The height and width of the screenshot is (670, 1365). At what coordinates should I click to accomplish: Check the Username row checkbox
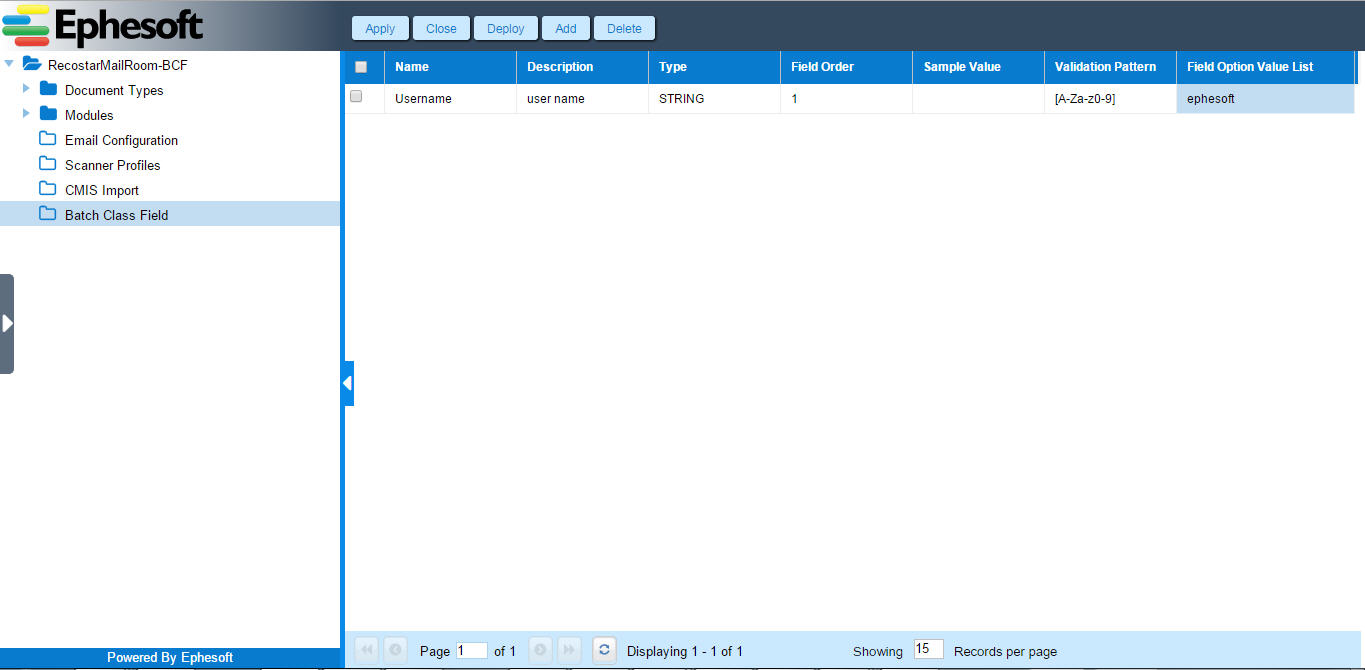point(355,97)
